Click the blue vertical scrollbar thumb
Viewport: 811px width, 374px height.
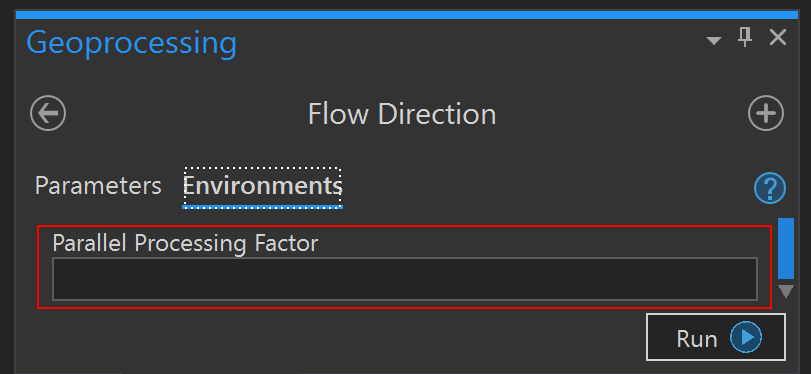pyautogui.click(x=786, y=248)
